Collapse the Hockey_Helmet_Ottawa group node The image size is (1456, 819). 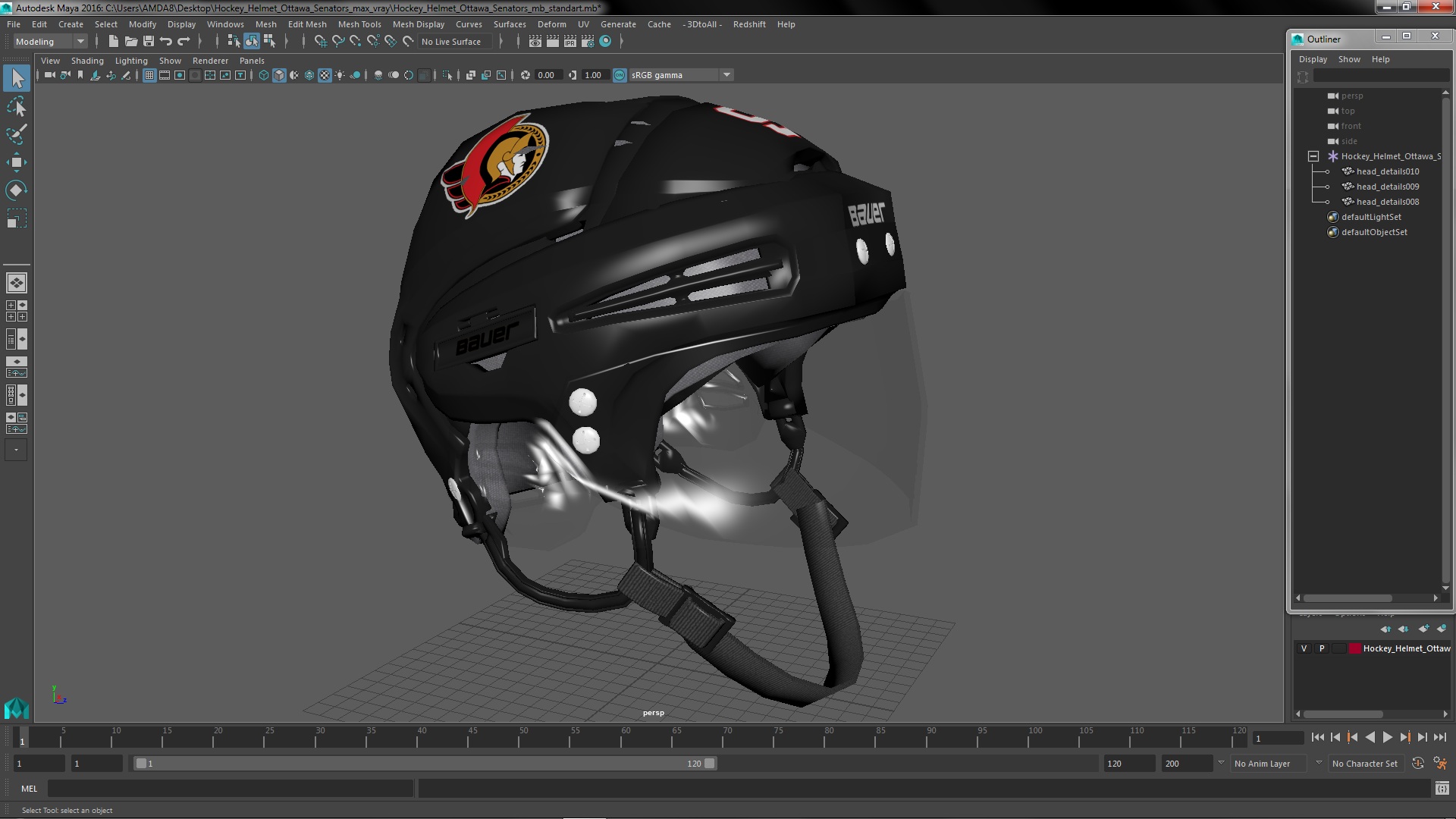[x=1313, y=156]
